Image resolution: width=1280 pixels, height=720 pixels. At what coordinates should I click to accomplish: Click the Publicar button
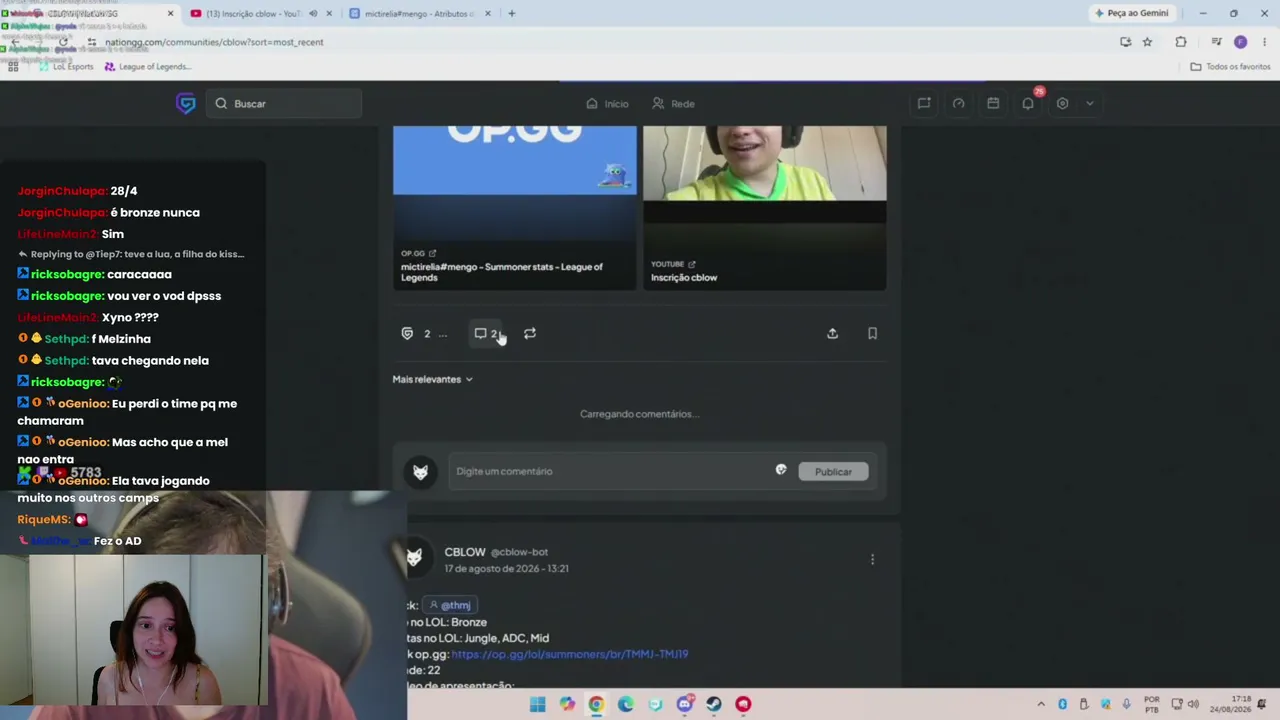point(833,471)
